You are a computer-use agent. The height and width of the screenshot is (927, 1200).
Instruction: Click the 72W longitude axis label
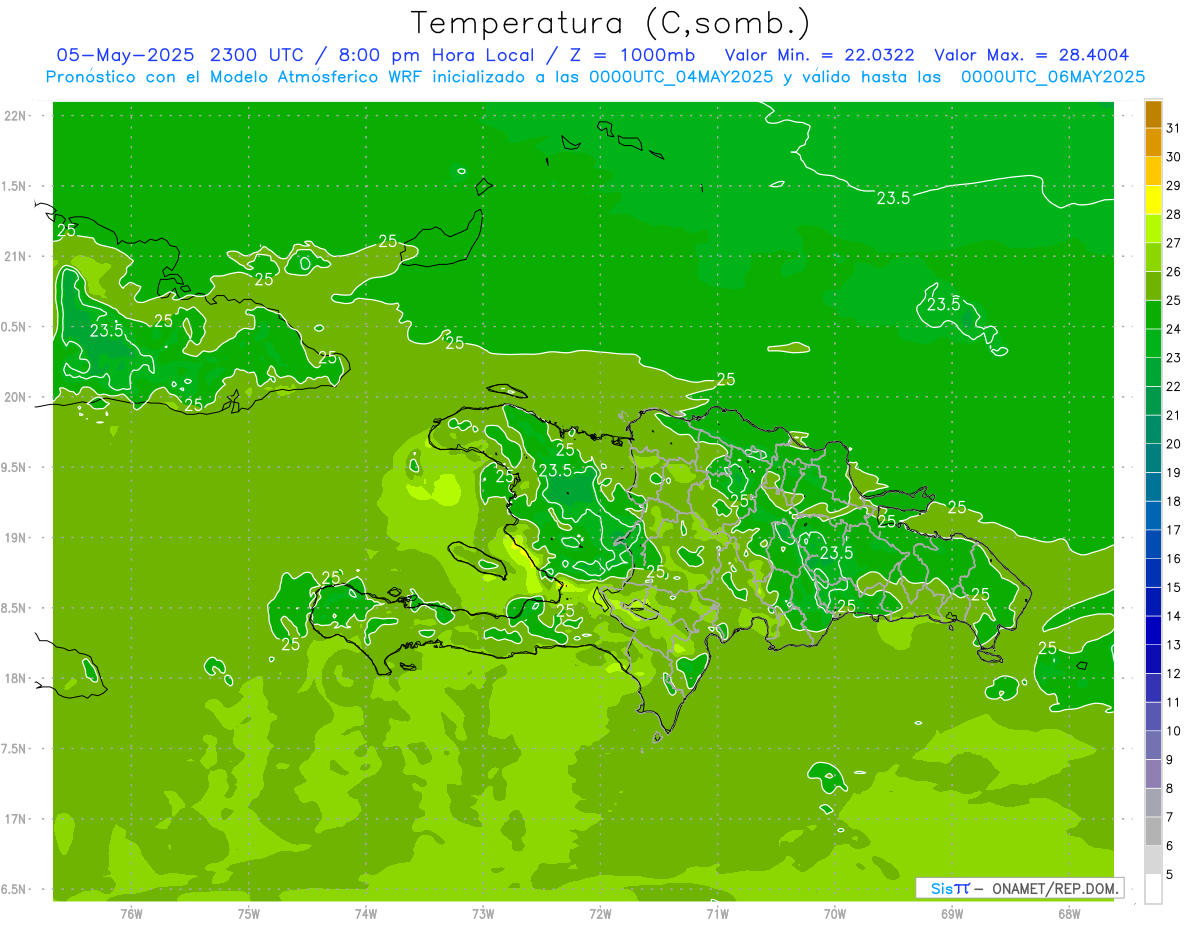coord(600,914)
